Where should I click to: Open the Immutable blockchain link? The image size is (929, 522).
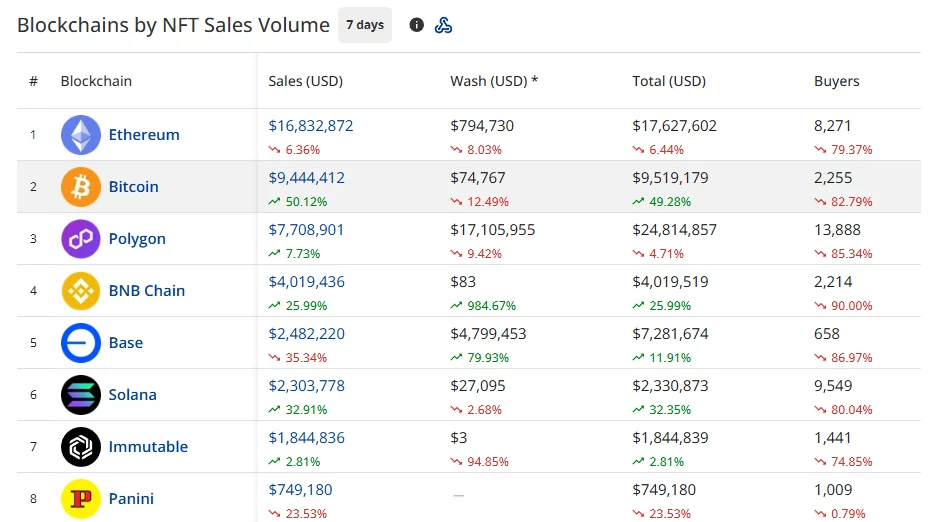[148, 447]
